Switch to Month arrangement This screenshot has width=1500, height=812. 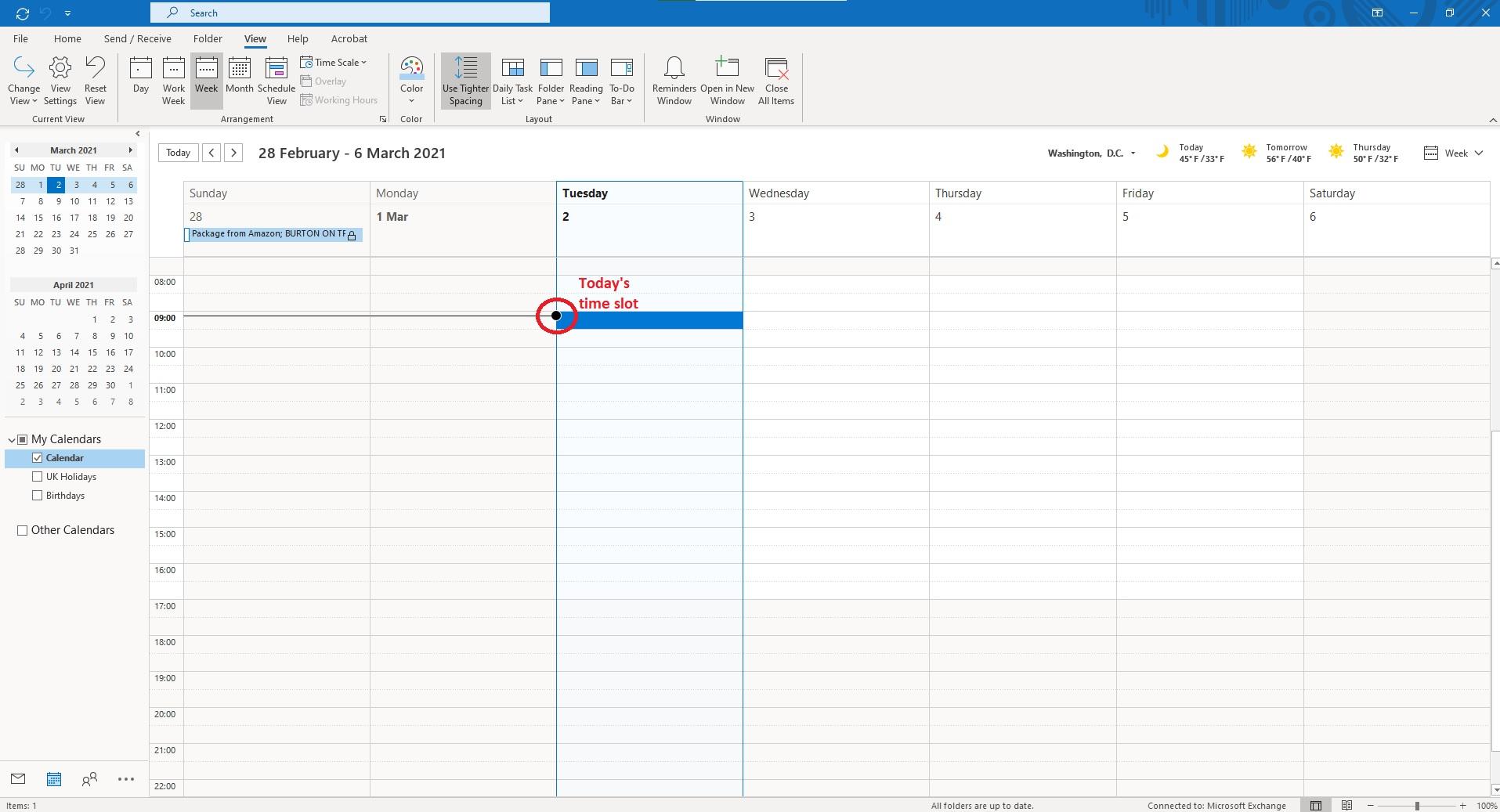click(x=240, y=75)
